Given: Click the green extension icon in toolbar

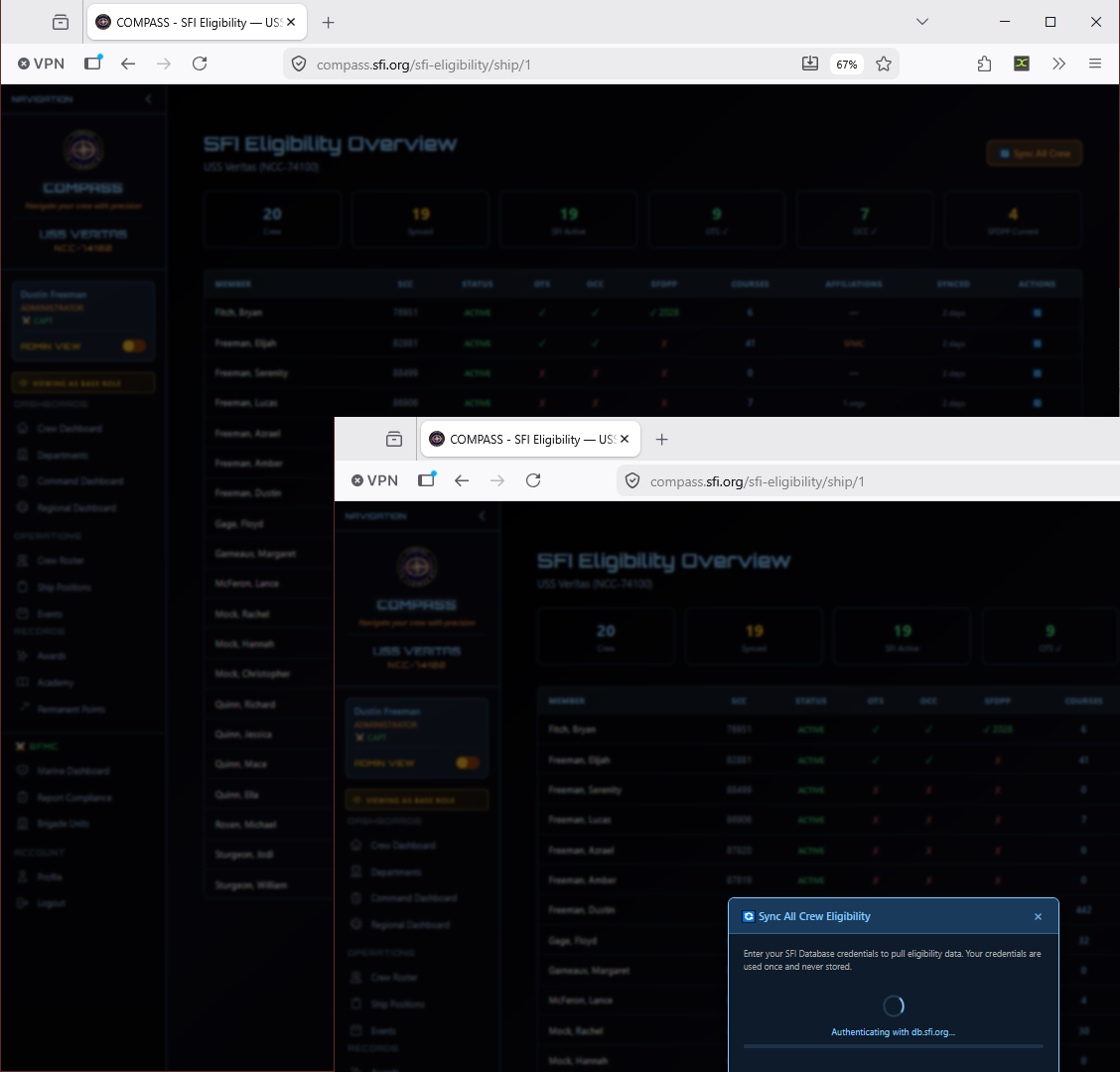Looking at the screenshot, I should [1022, 64].
